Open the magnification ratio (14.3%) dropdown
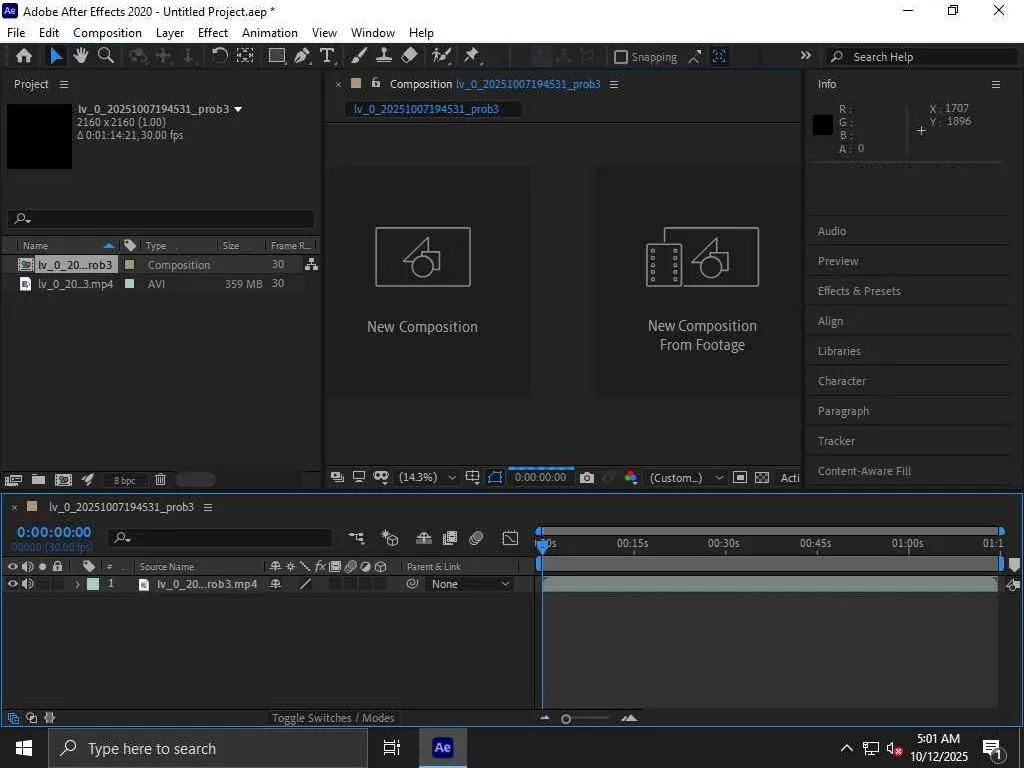The width and height of the screenshot is (1024, 768). click(427, 478)
